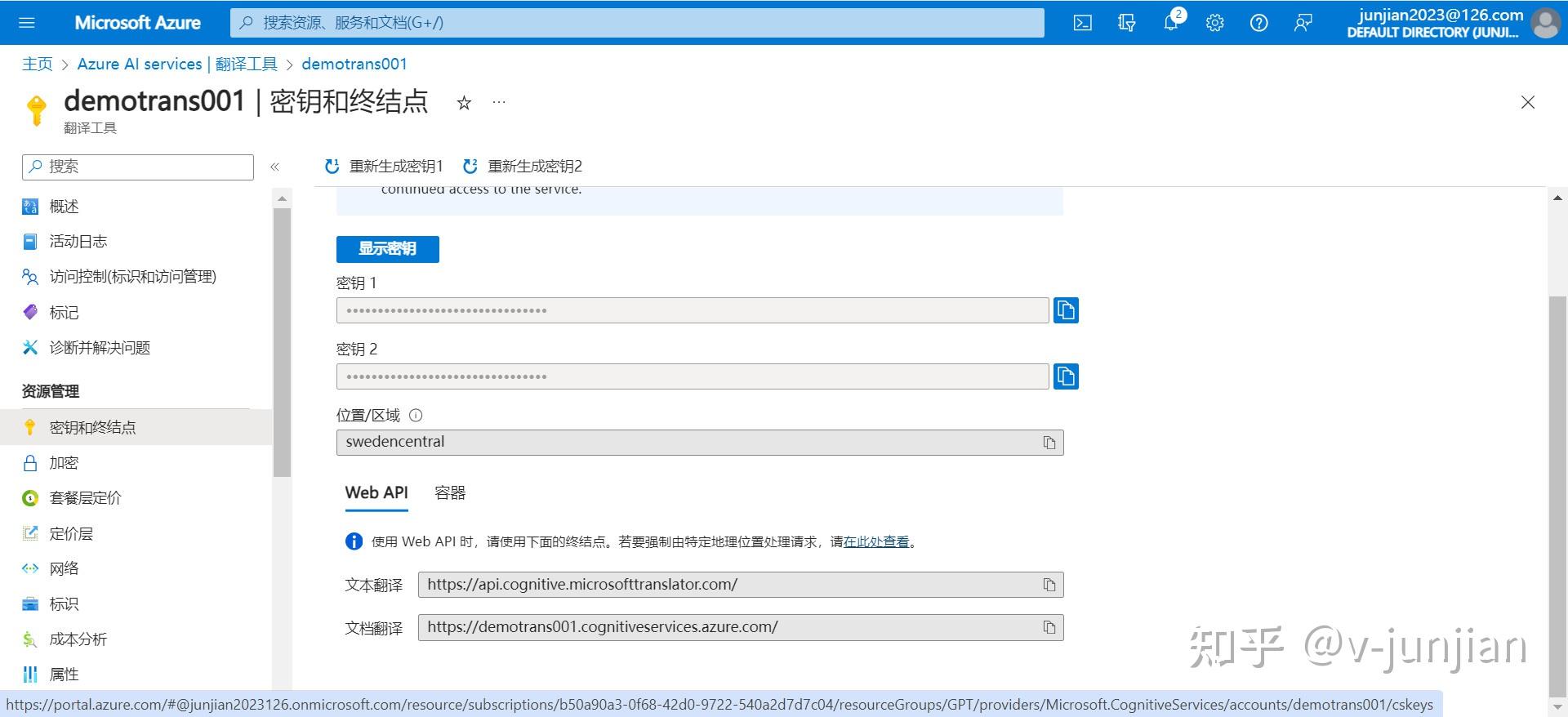Viewport: 1568px width, 717px height.
Task: Open the portal hamburger menu
Action: 27,23
